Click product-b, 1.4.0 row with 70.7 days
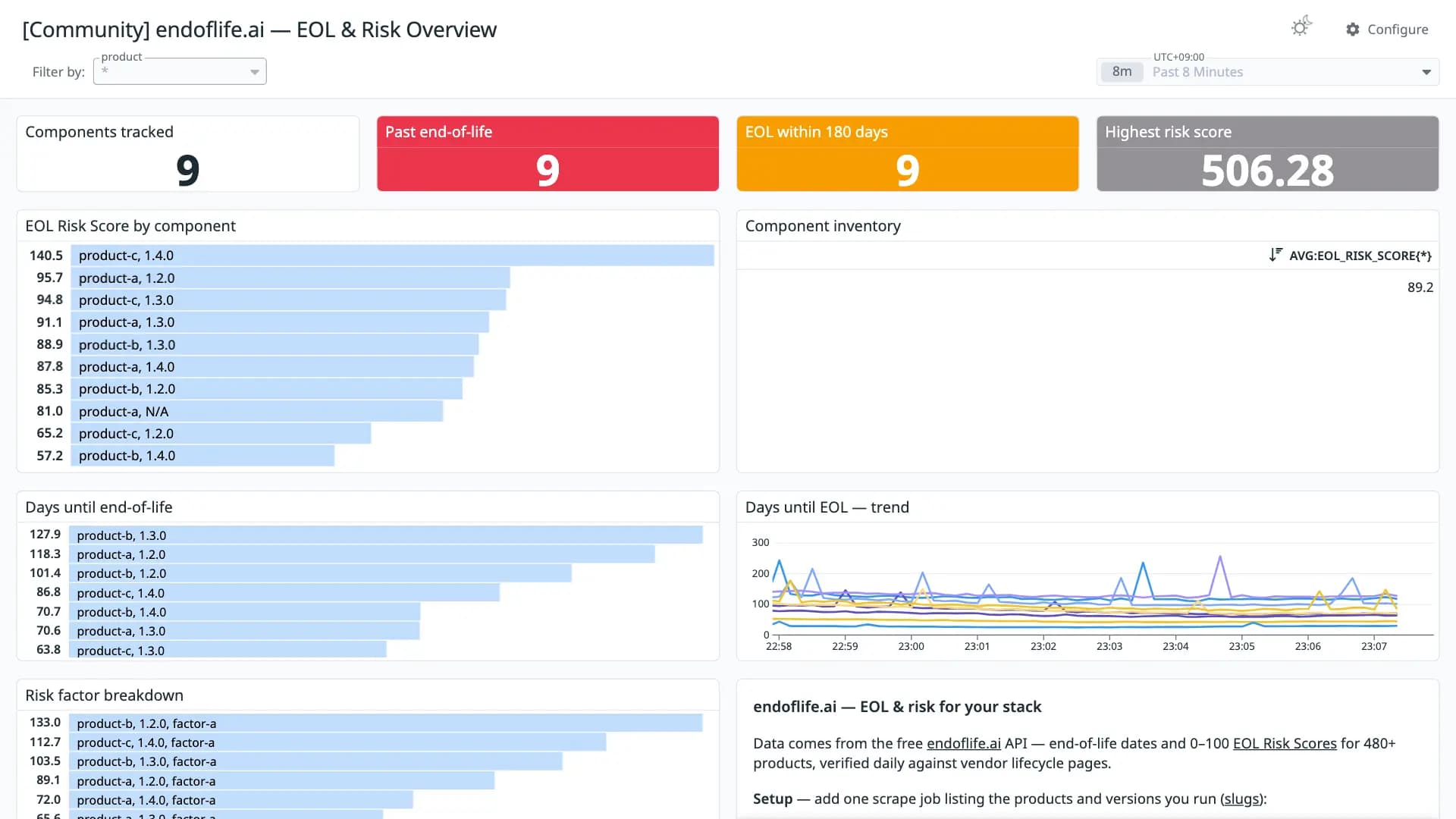 244,611
